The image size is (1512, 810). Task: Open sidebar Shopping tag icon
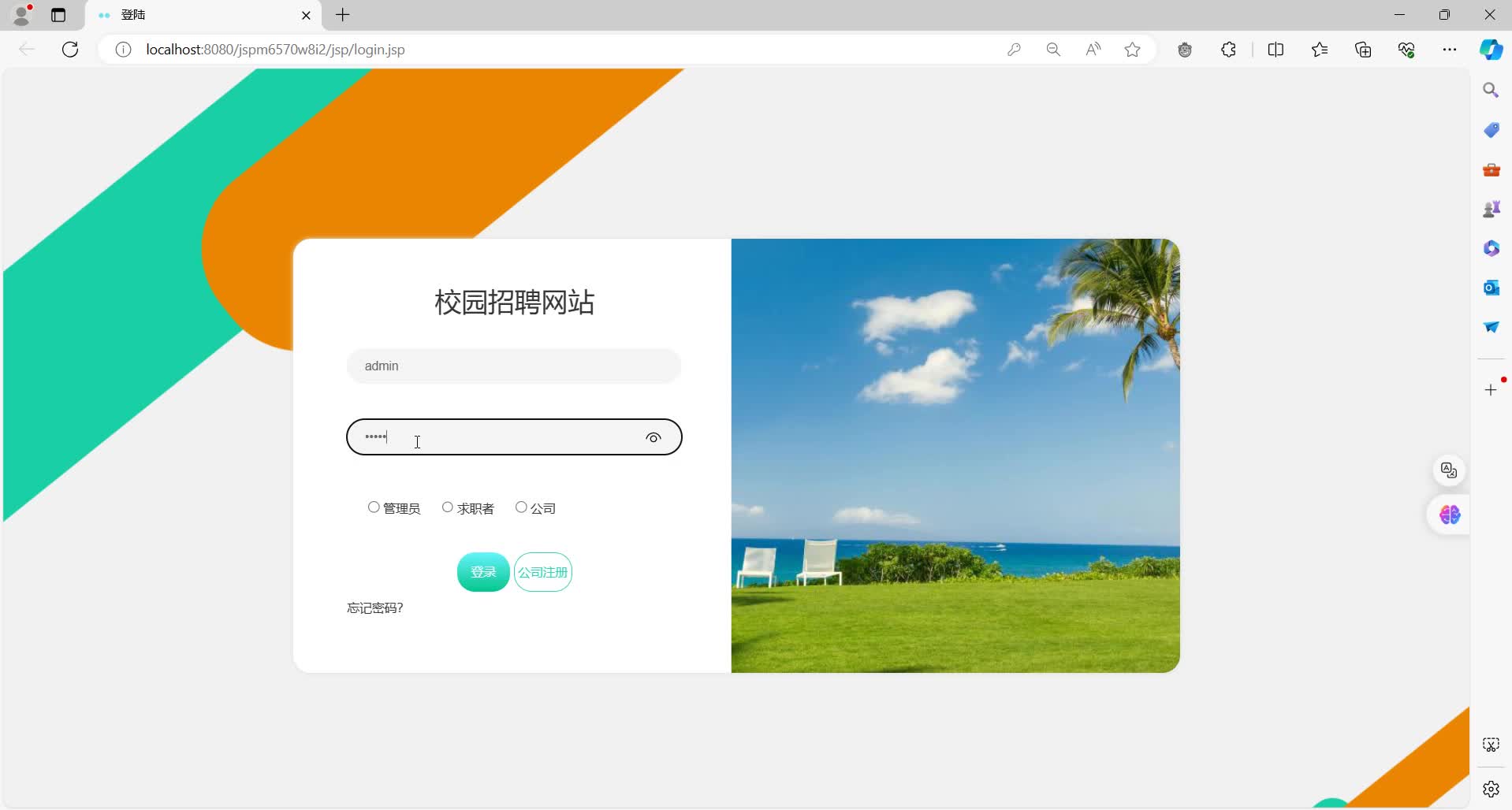coord(1491,130)
